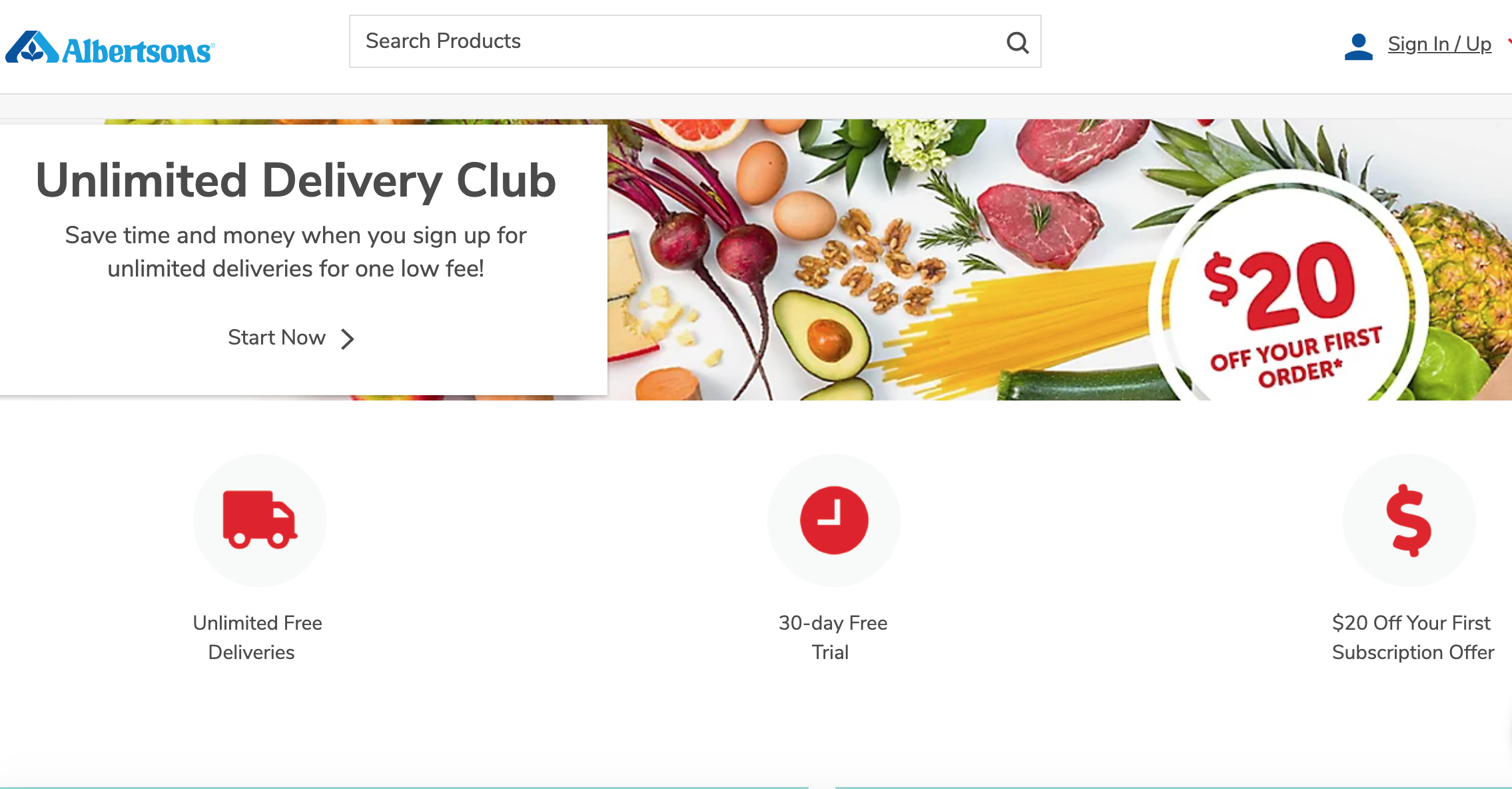Viewport: 1512px width, 789px height.
Task: Click the Albertsons blue leaf logo icon
Action: tap(32, 47)
